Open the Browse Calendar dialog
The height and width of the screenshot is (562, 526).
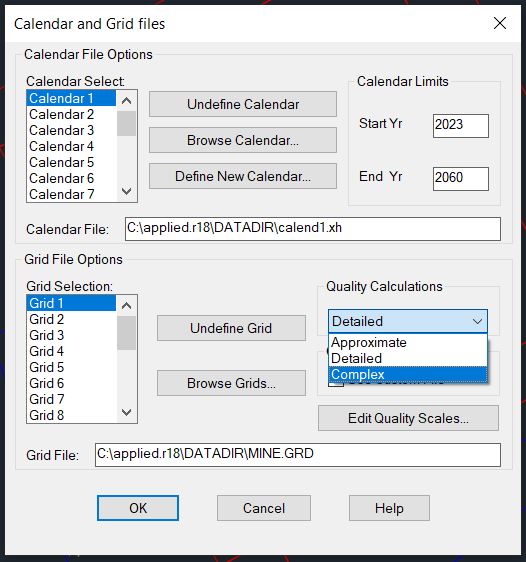click(243, 140)
